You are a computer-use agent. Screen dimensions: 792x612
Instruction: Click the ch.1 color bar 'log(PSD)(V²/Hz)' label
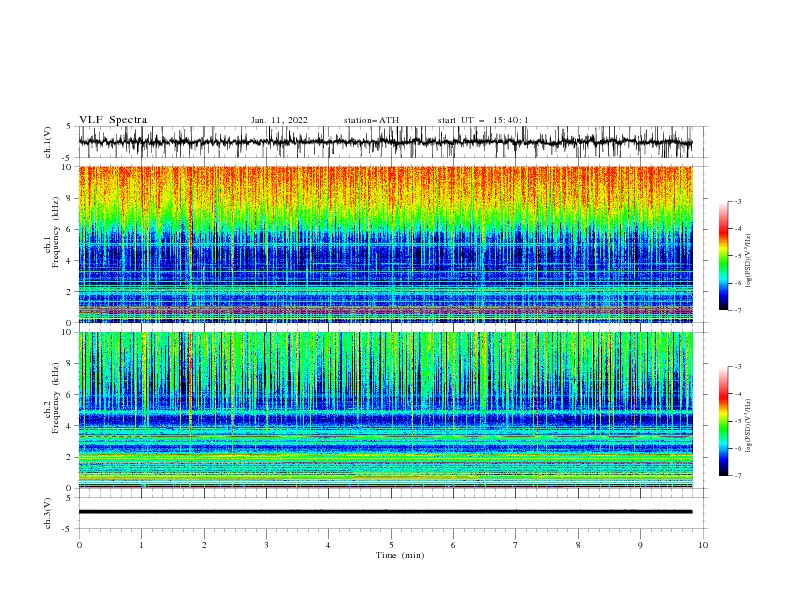(748, 261)
